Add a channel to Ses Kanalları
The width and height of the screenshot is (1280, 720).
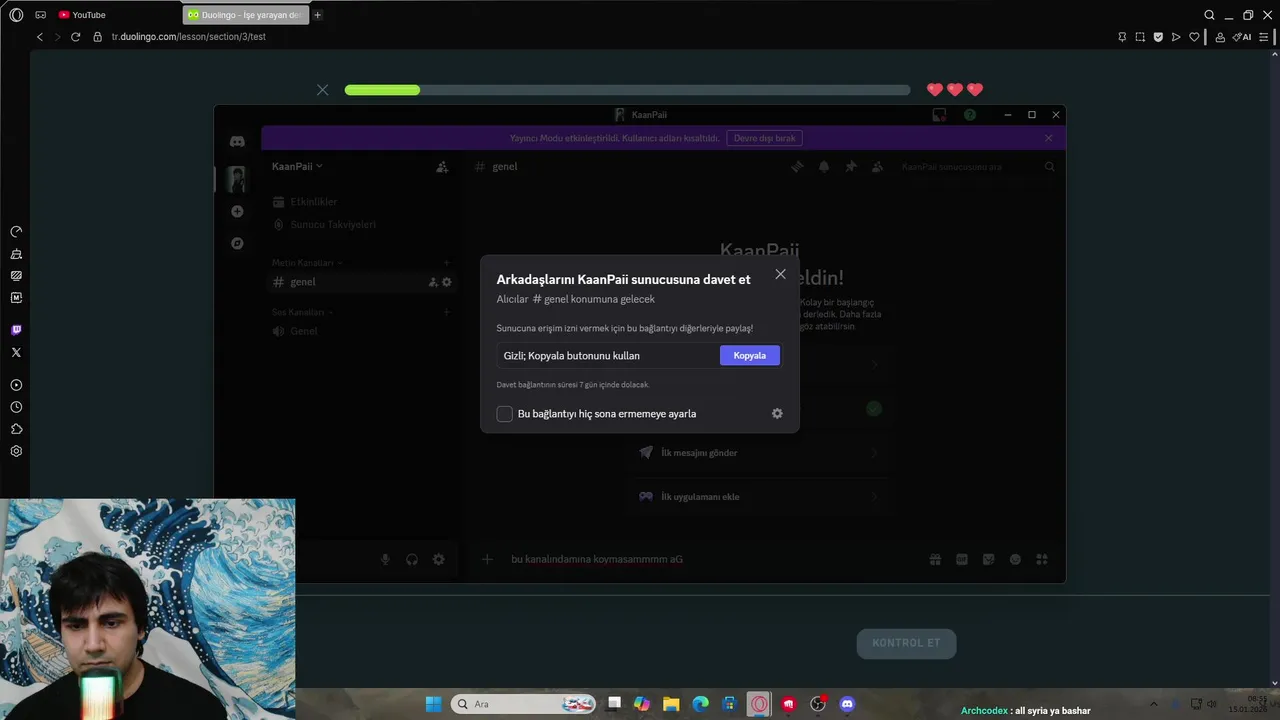(447, 312)
